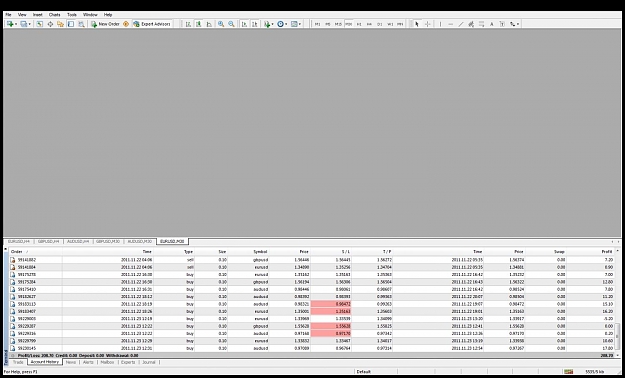
Task: Select the Cursor tool
Action: [x=417, y=24]
